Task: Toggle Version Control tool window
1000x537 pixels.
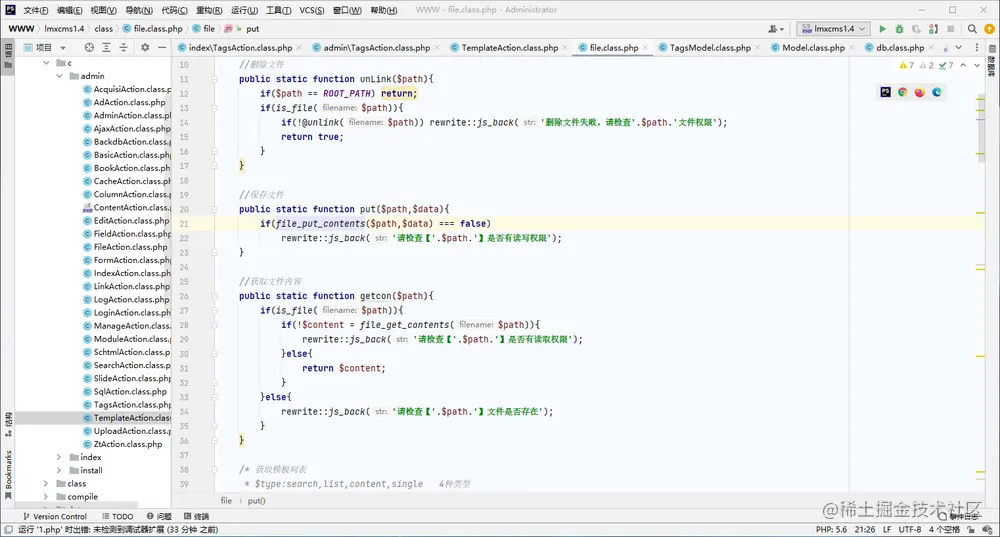Action: point(54,517)
